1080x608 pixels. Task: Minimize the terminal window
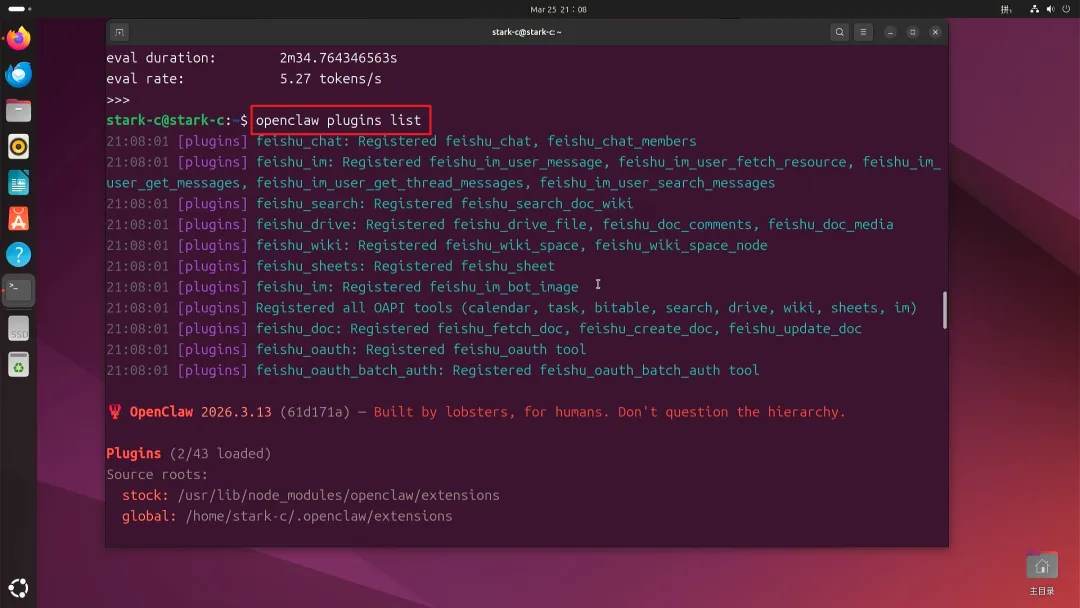click(x=891, y=32)
